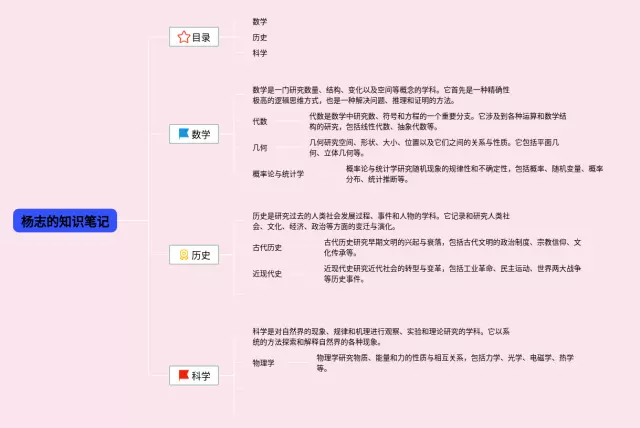This screenshot has width=640, height=428.
Task: Click the red flag icon on 科学 node
Action: [183, 376]
